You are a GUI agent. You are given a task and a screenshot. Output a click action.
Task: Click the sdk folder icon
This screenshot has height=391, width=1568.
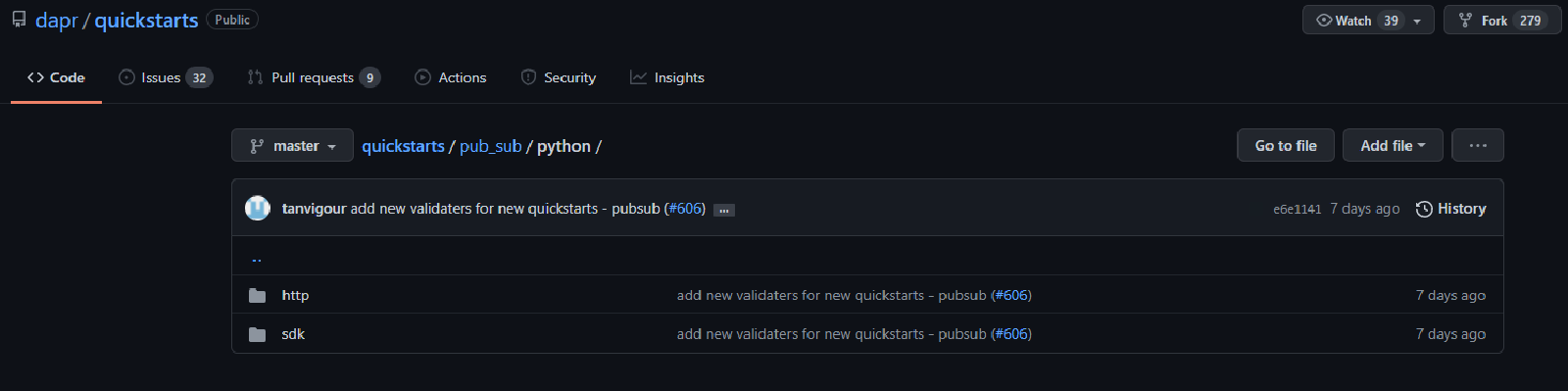(x=258, y=334)
